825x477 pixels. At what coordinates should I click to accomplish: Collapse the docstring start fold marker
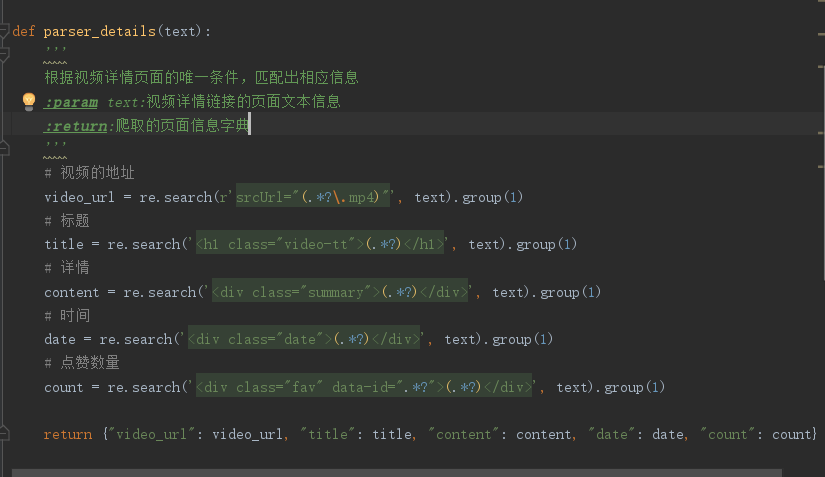pos(4,55)
